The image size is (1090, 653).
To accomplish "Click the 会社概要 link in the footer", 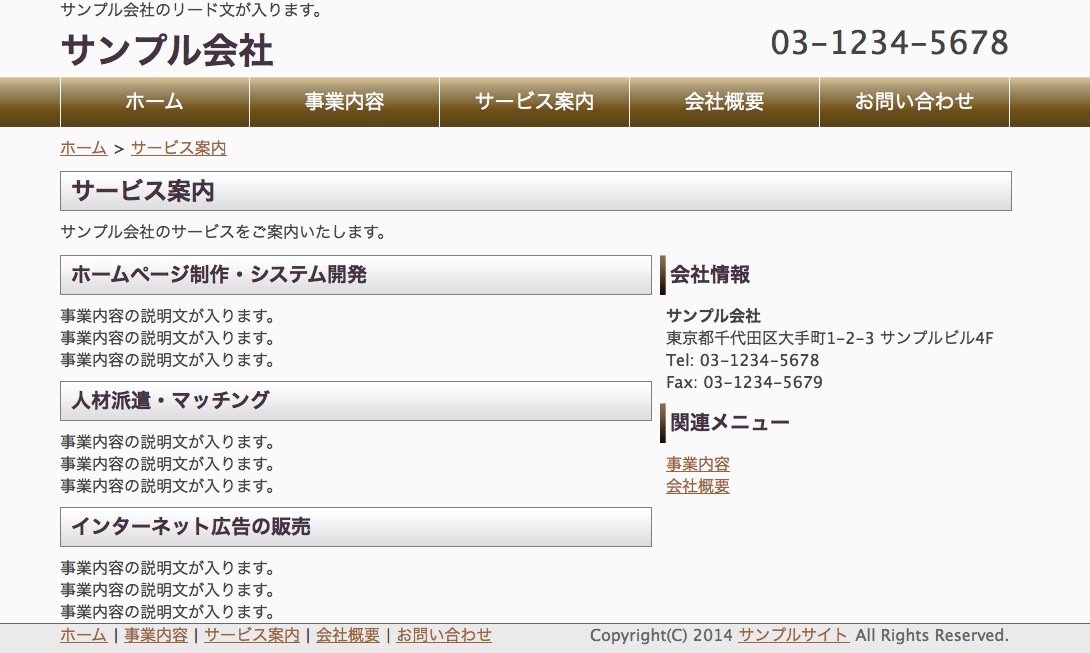I will coord(348,635).
